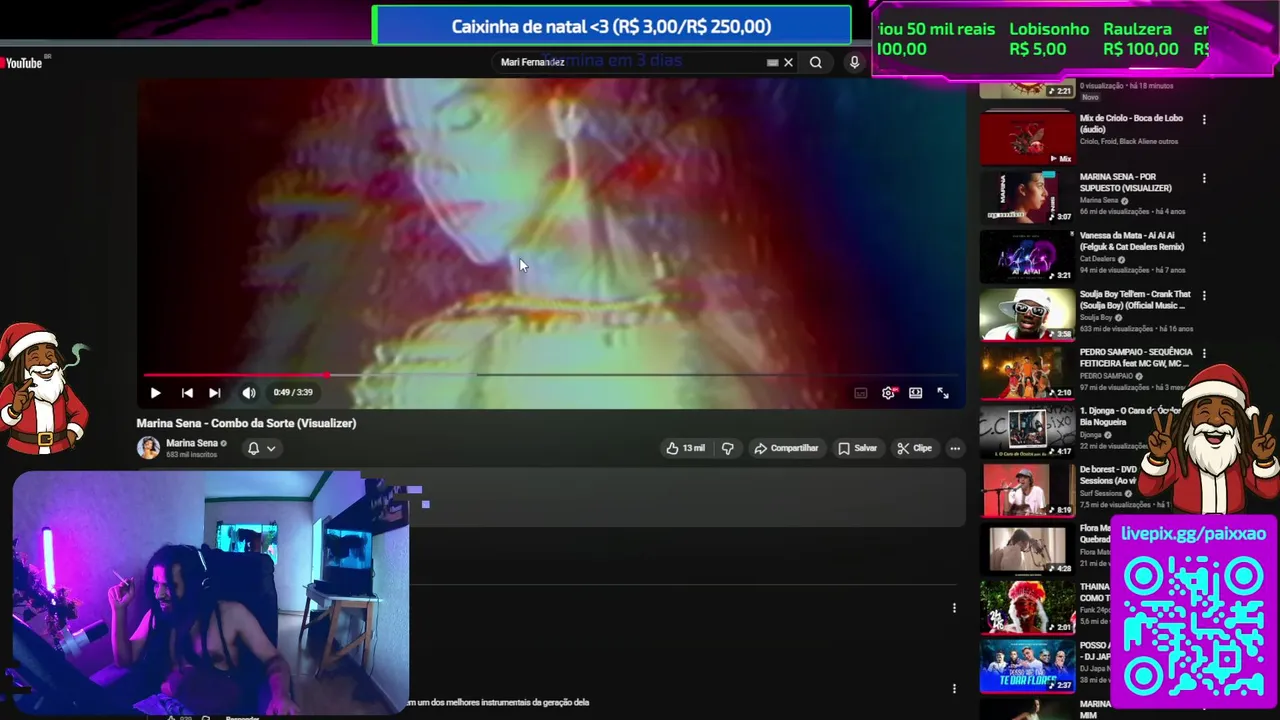
Task: Click Lobisonho R$ 5,00 donation ticker
Action: click(x=1048, y=39)
